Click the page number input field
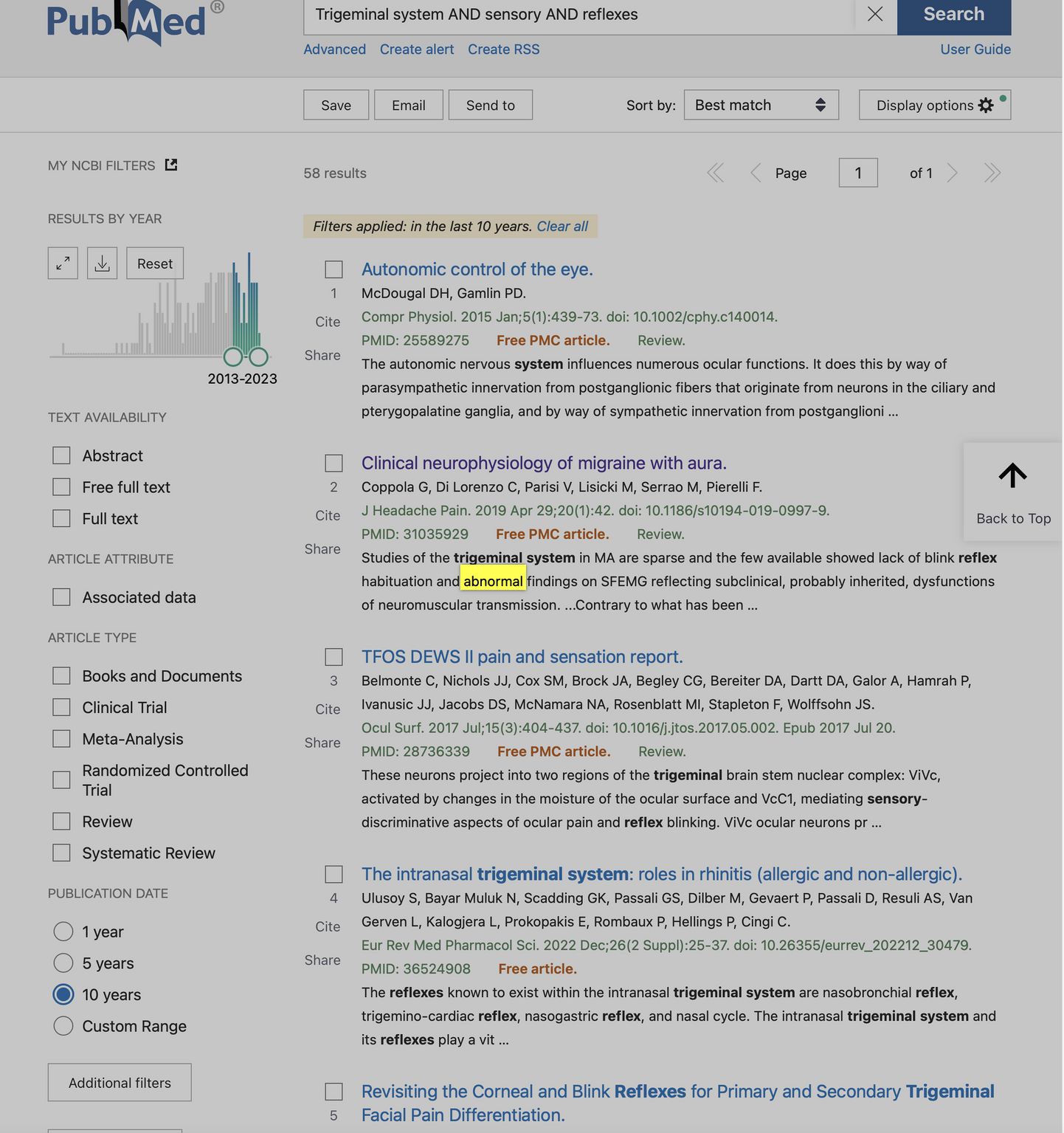 point(857,173)
